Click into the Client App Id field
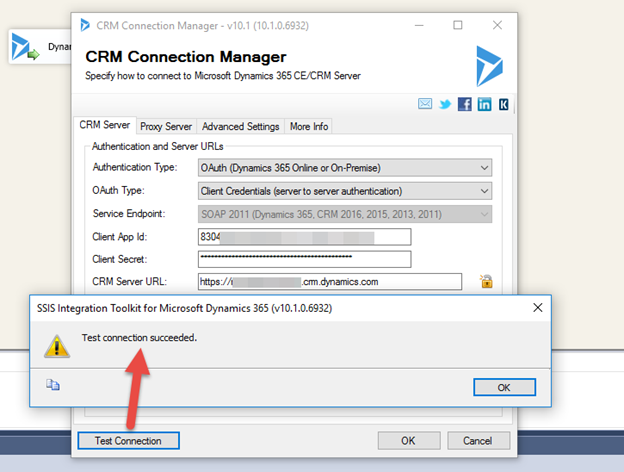Image resolution: width=624 pixels, height=472 pixels. point(304,237)
